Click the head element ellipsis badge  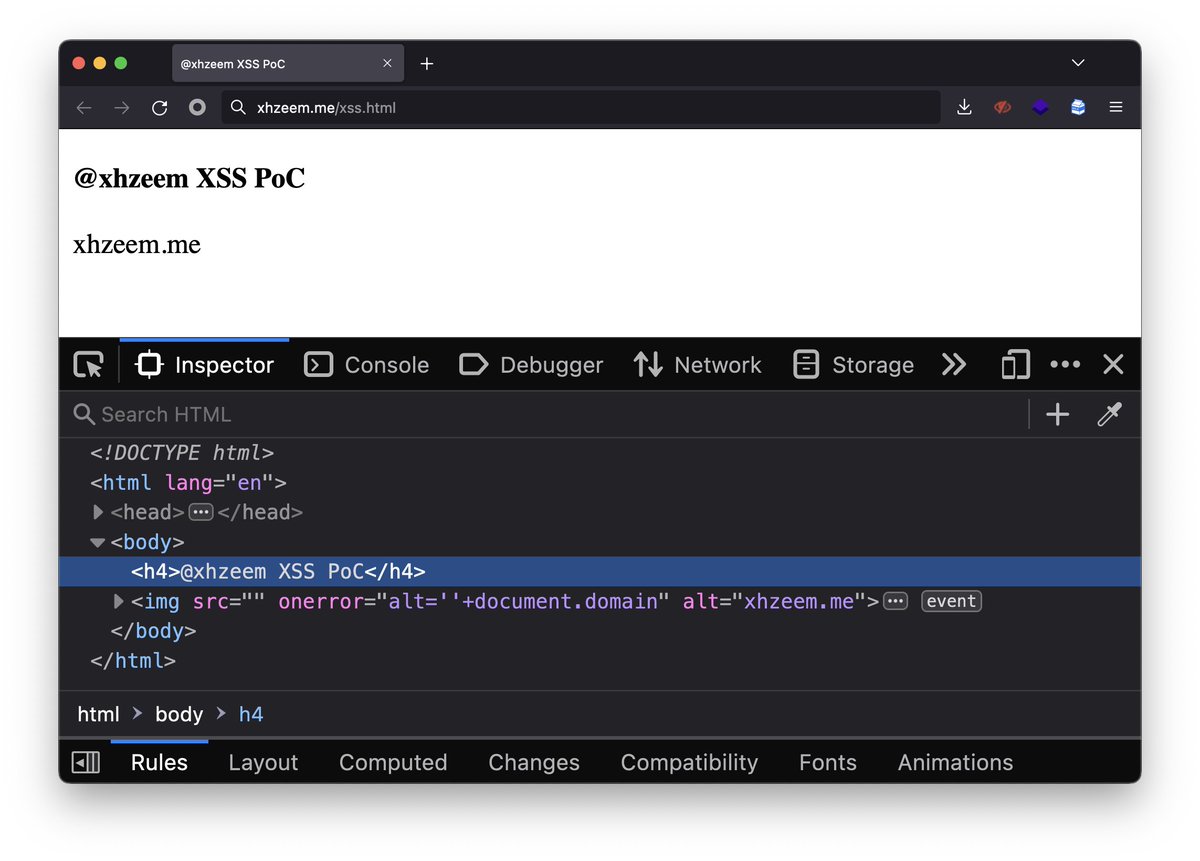201,512
